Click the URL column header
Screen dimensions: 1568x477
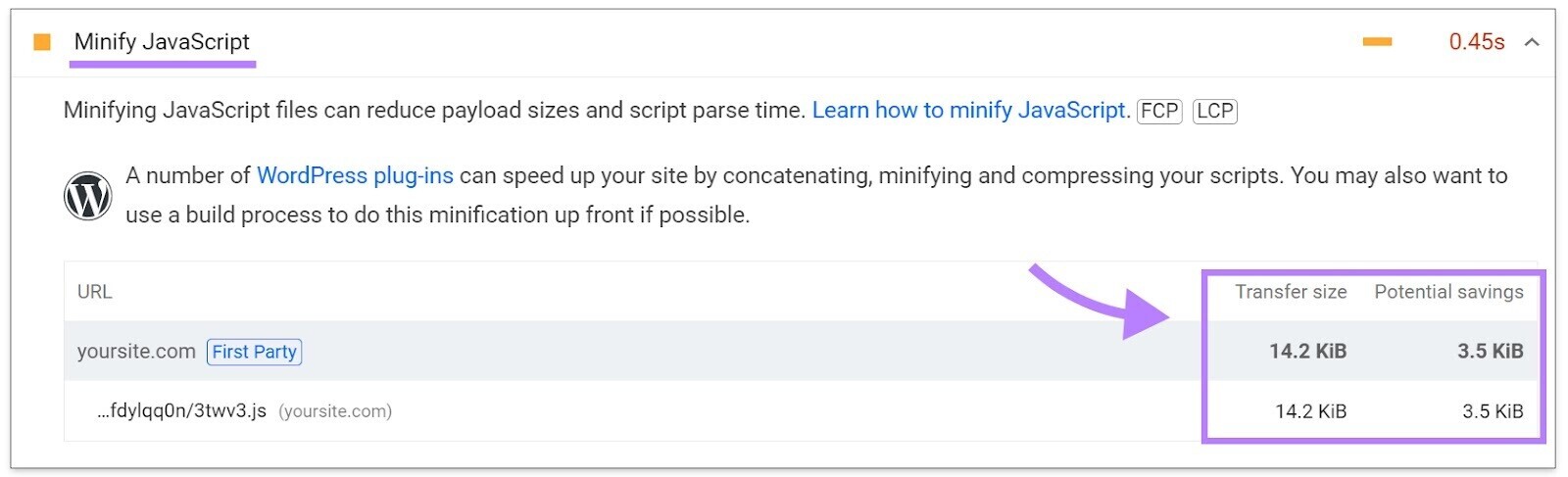click(95, 292)
